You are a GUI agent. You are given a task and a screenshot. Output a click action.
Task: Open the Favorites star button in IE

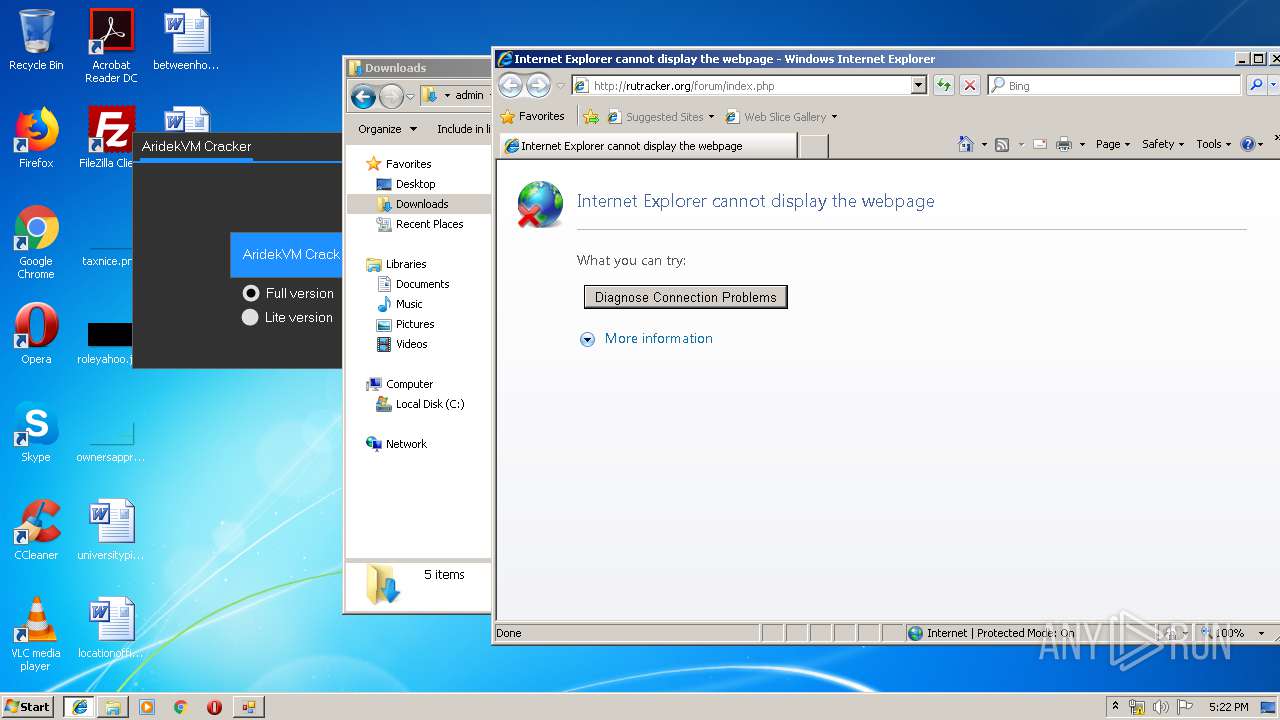pos(533,117)
